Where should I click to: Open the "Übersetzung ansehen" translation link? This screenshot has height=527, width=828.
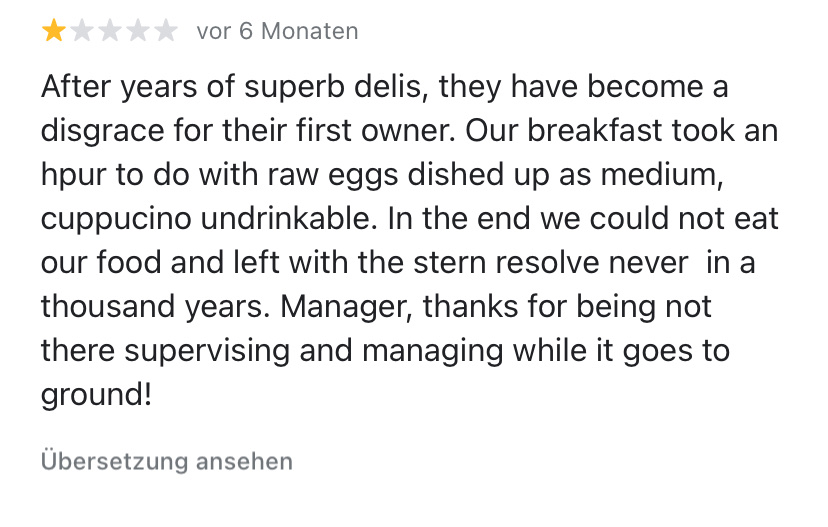click(167, 462)
